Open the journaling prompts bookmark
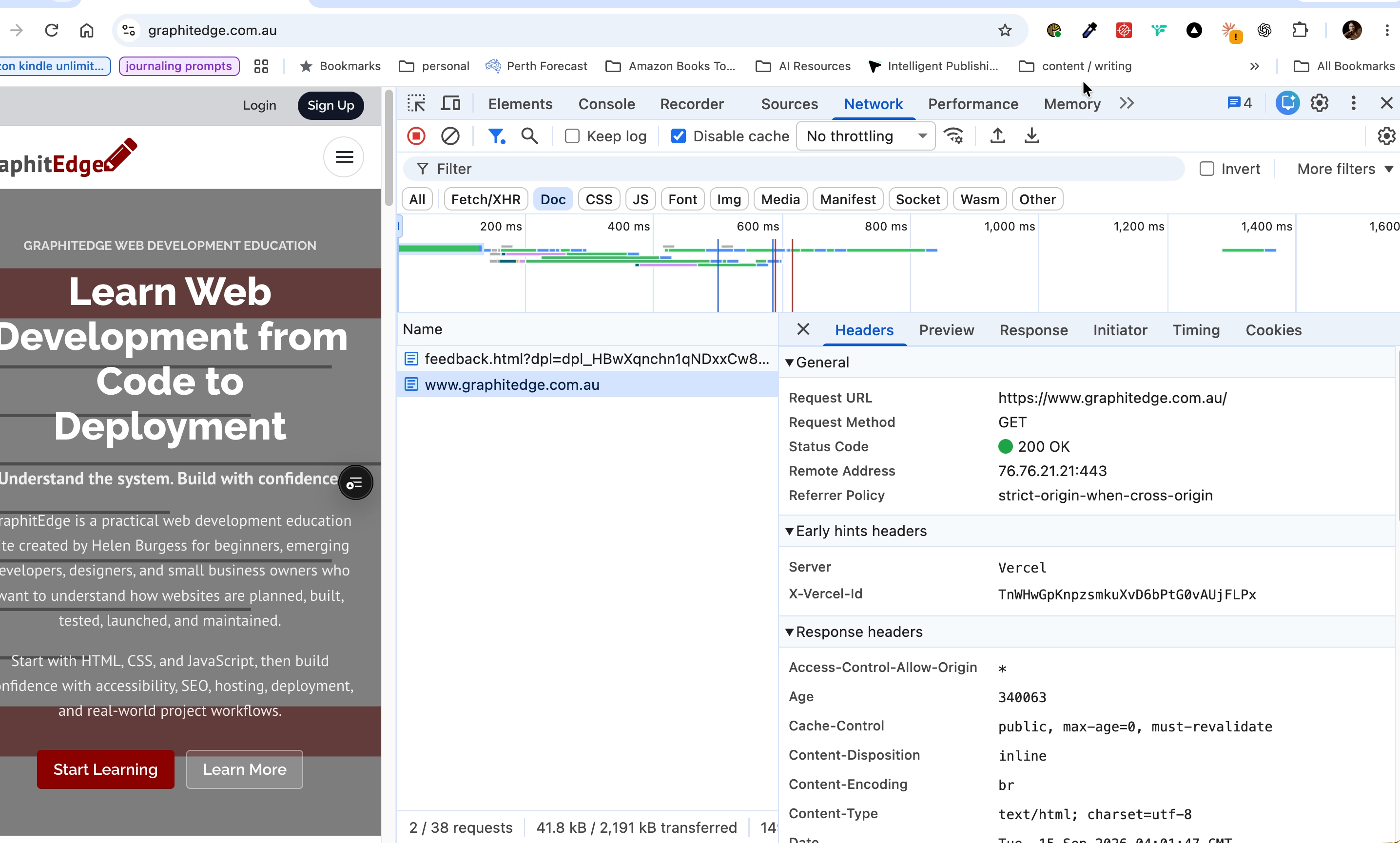Image resolution: width=1400 pixels, height=843 pixels. [179, 66]
